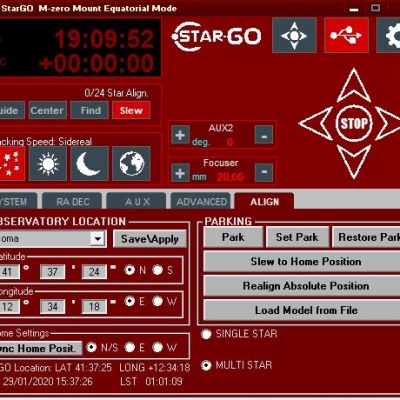This screenshot has height=400, width=400.
Task: Click longitude degrees field 12
Action: 9,306
